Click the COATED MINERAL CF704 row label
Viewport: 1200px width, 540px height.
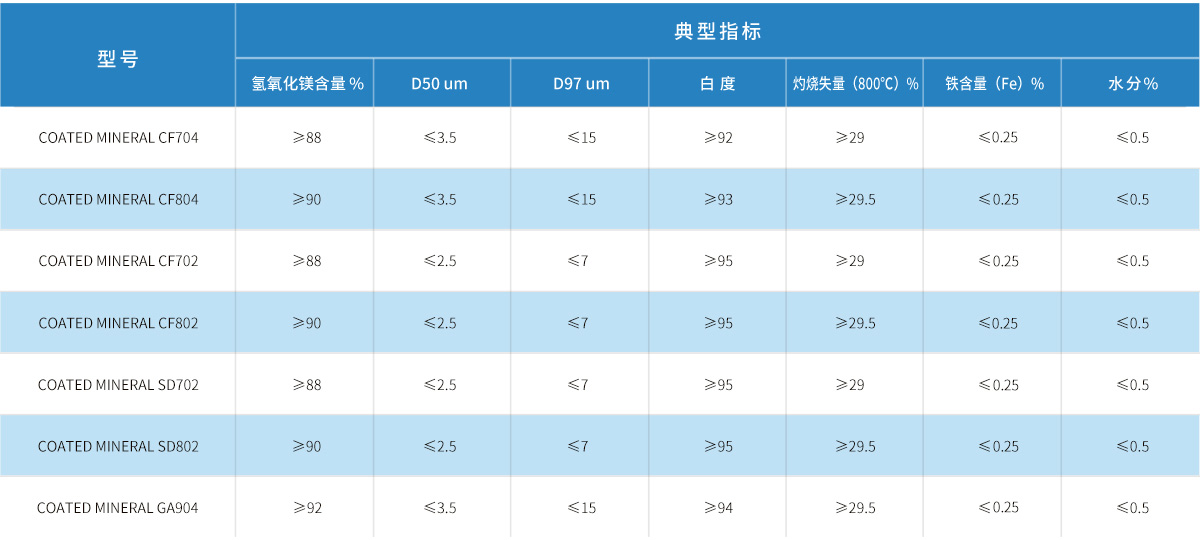[x=118, y=138]
